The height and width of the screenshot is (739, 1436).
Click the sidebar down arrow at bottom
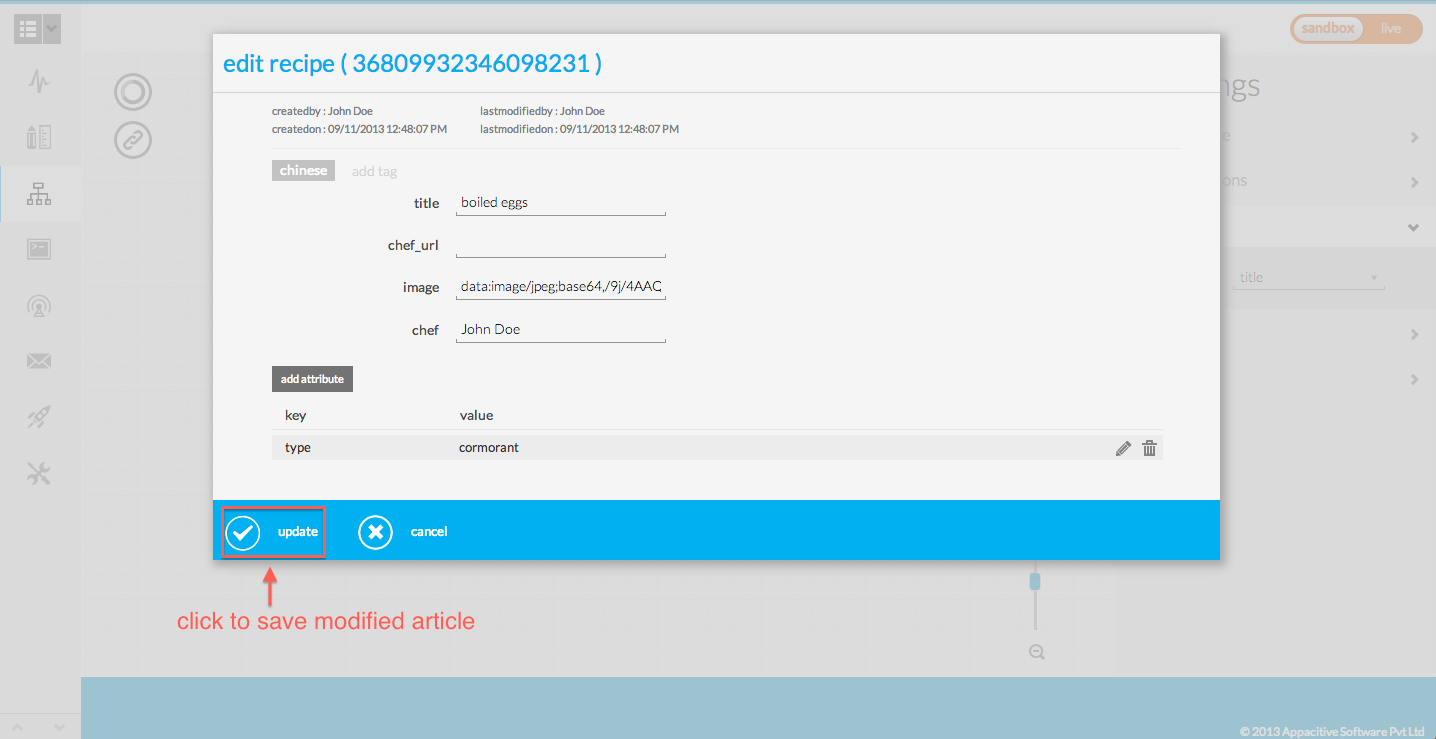[59, 727]
